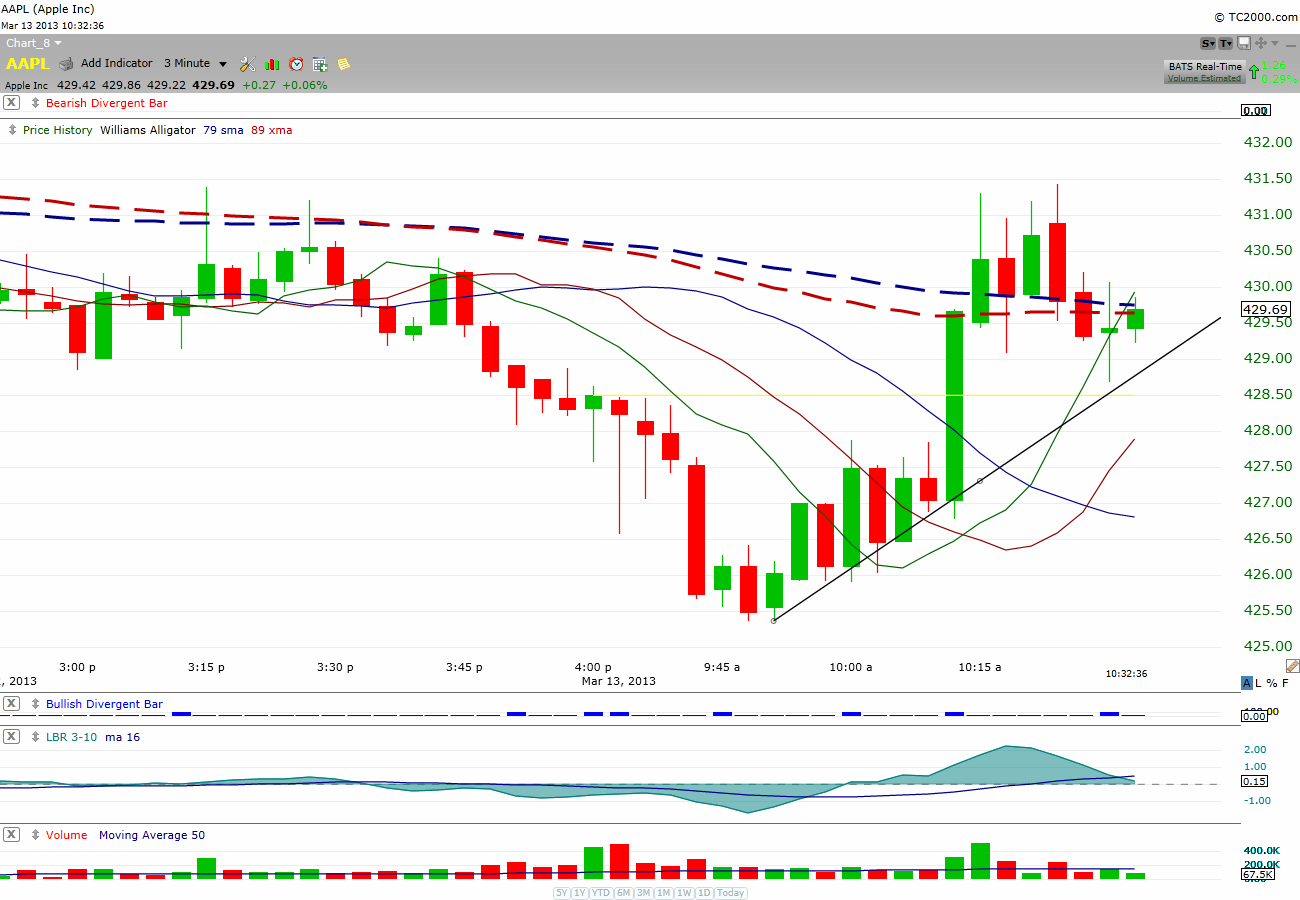
Task: Click the 429.69 current price tag
Action: pyautogui.click(x=1266, y=310)
